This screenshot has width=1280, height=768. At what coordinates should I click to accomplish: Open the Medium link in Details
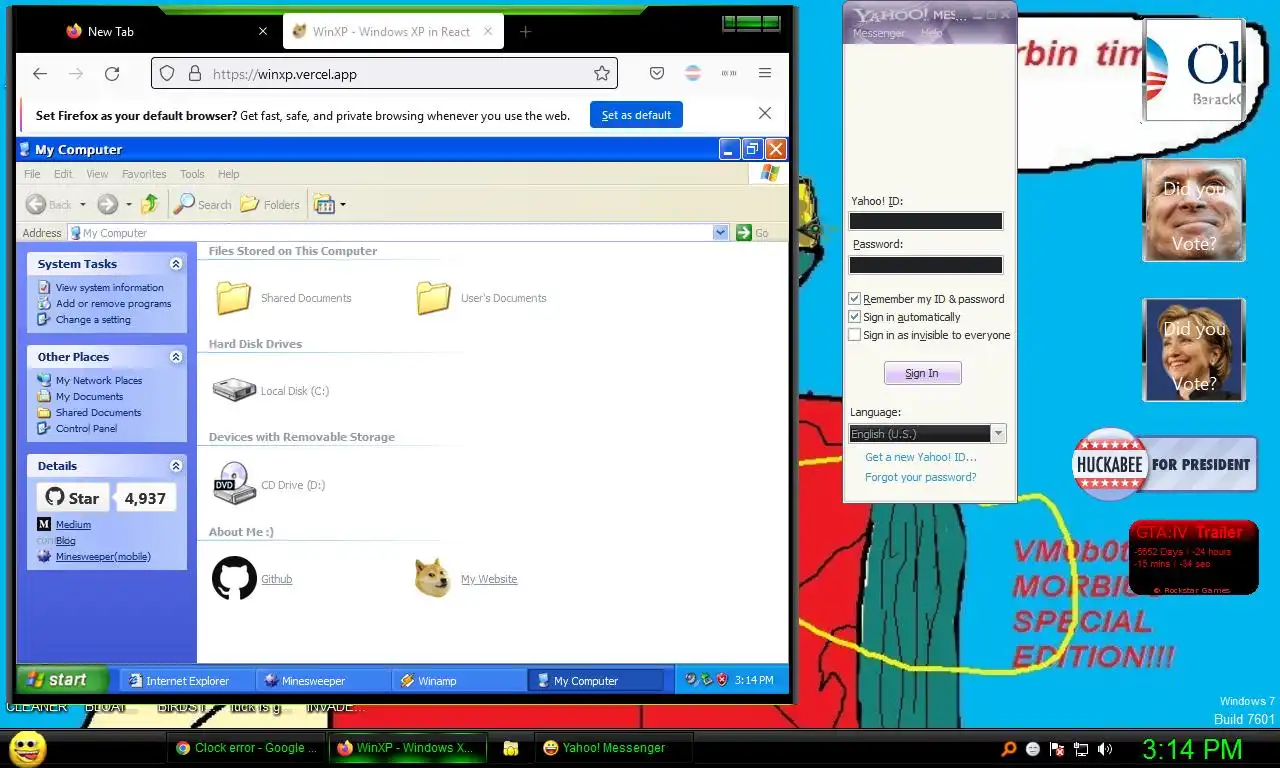pos(73,524)
